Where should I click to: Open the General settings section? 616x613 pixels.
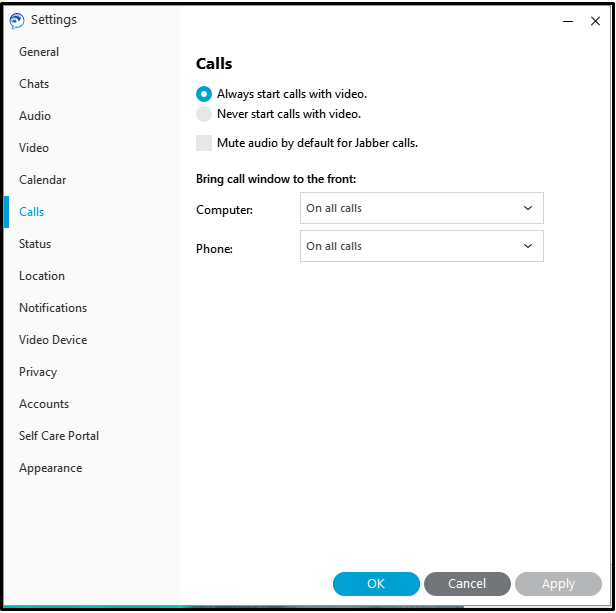pos(39,52)
